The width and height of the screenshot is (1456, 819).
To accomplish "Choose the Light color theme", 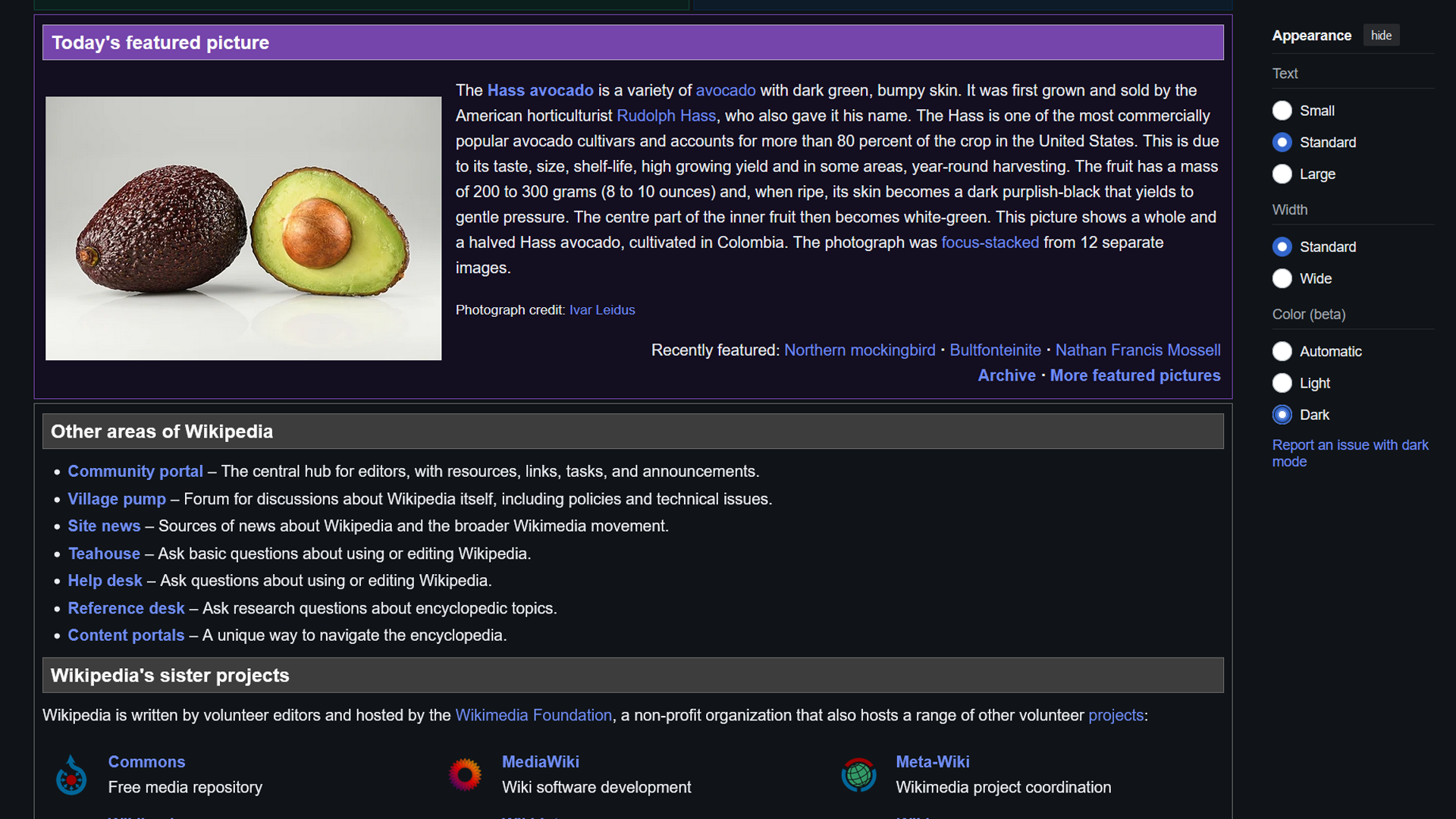I will click(1282, 384).
